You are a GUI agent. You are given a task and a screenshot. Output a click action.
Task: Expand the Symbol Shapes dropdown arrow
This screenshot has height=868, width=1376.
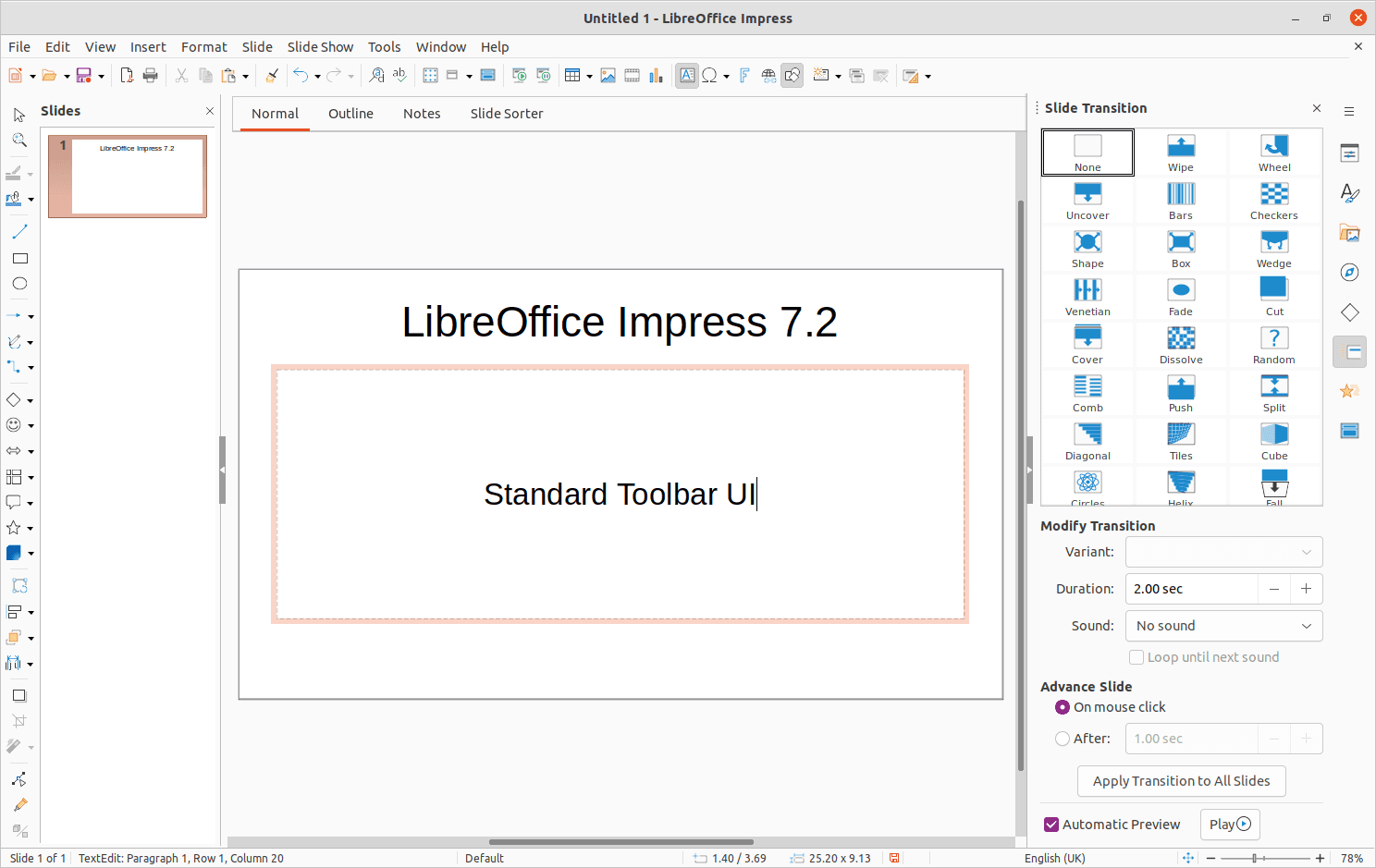coord(31,425)
